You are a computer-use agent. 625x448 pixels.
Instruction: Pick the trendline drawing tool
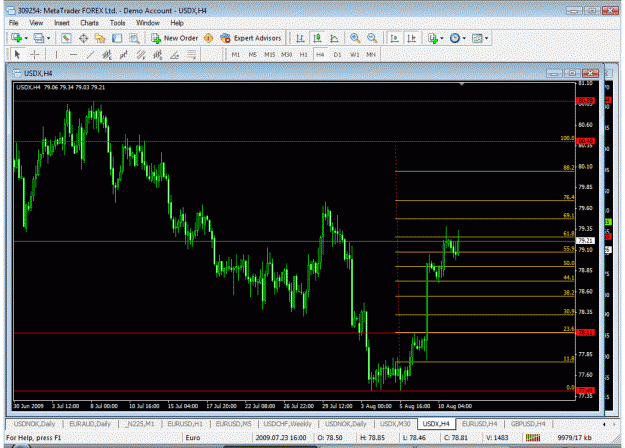point(90,55)
